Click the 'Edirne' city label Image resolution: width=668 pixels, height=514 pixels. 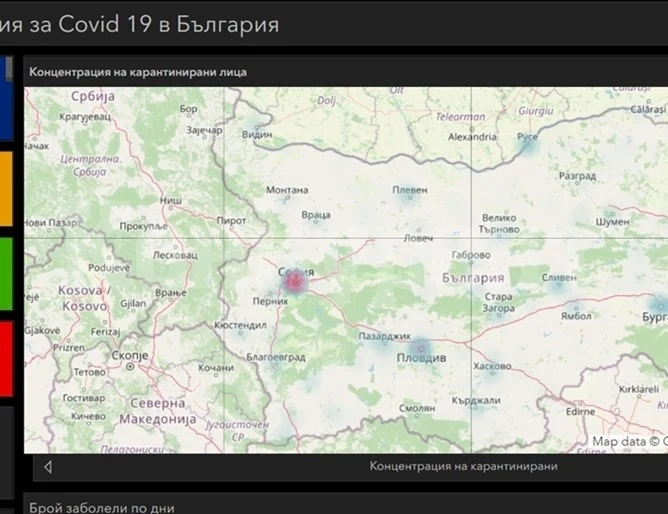pos(580,412)
